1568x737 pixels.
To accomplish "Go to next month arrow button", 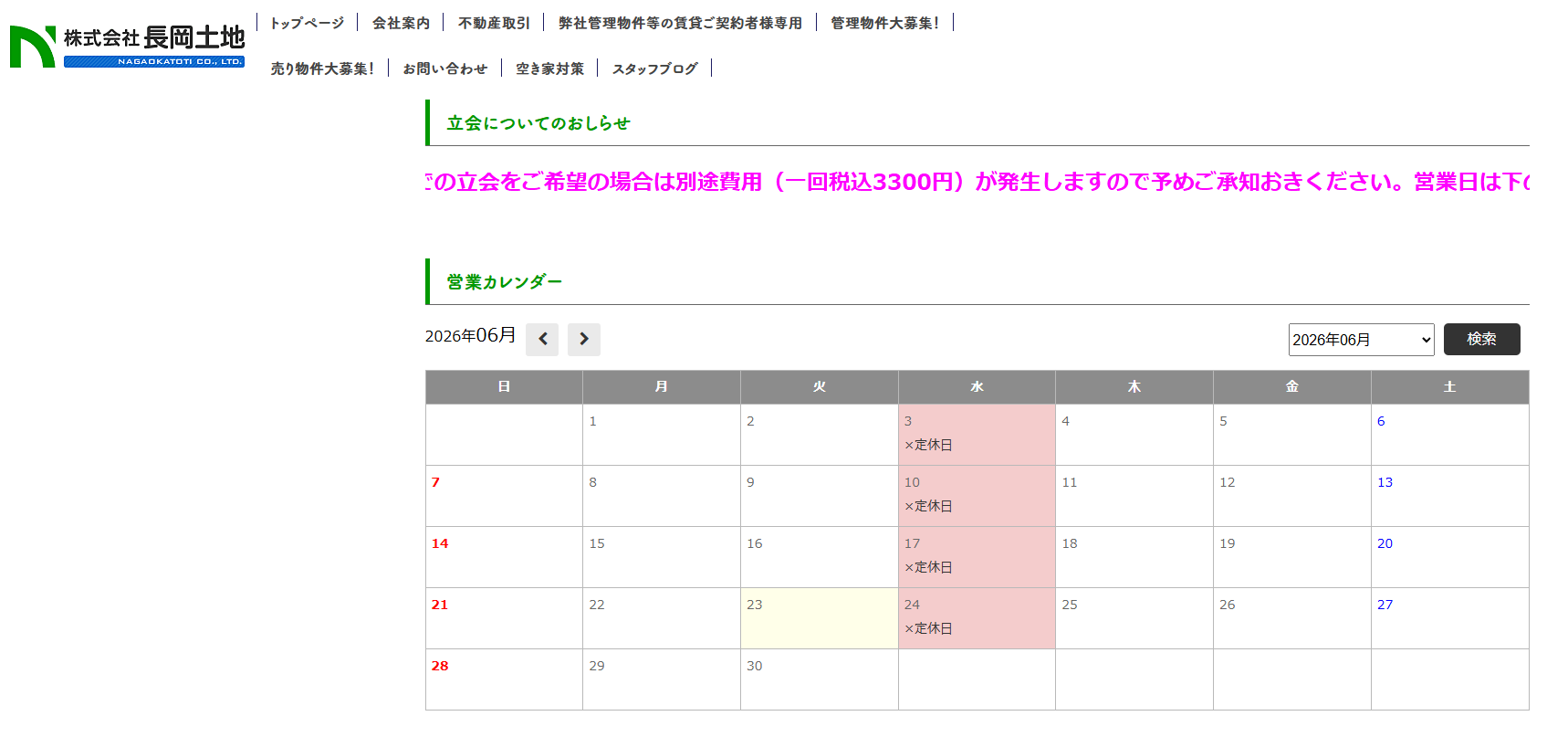I will coord(584,339).
